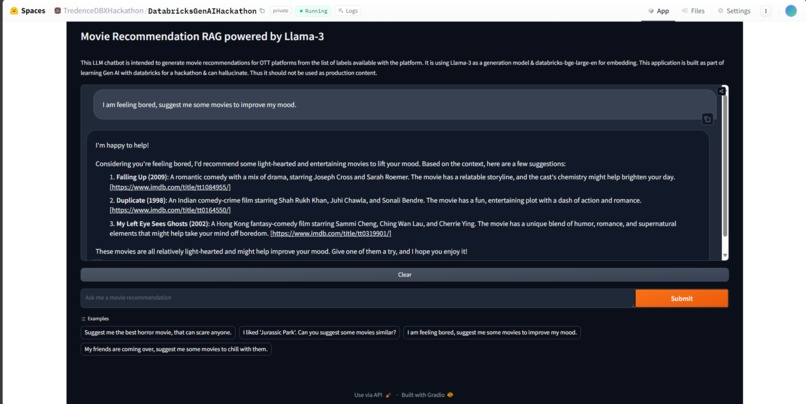Screen dimensions: 806x404
Task: Open the Files tab
Action: click(693, 11)
